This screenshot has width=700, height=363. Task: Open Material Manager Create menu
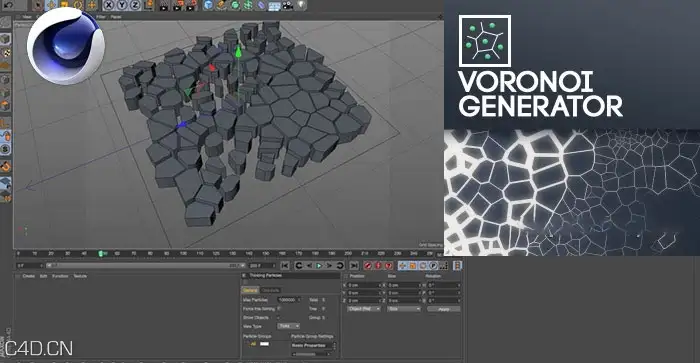point(29,276)
